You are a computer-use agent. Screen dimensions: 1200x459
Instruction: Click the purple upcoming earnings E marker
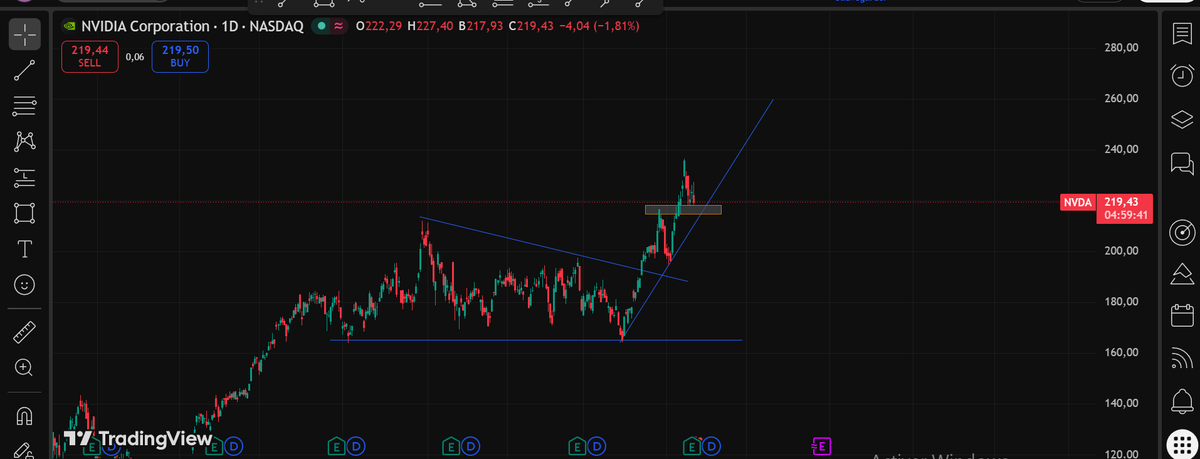(821, 446)
